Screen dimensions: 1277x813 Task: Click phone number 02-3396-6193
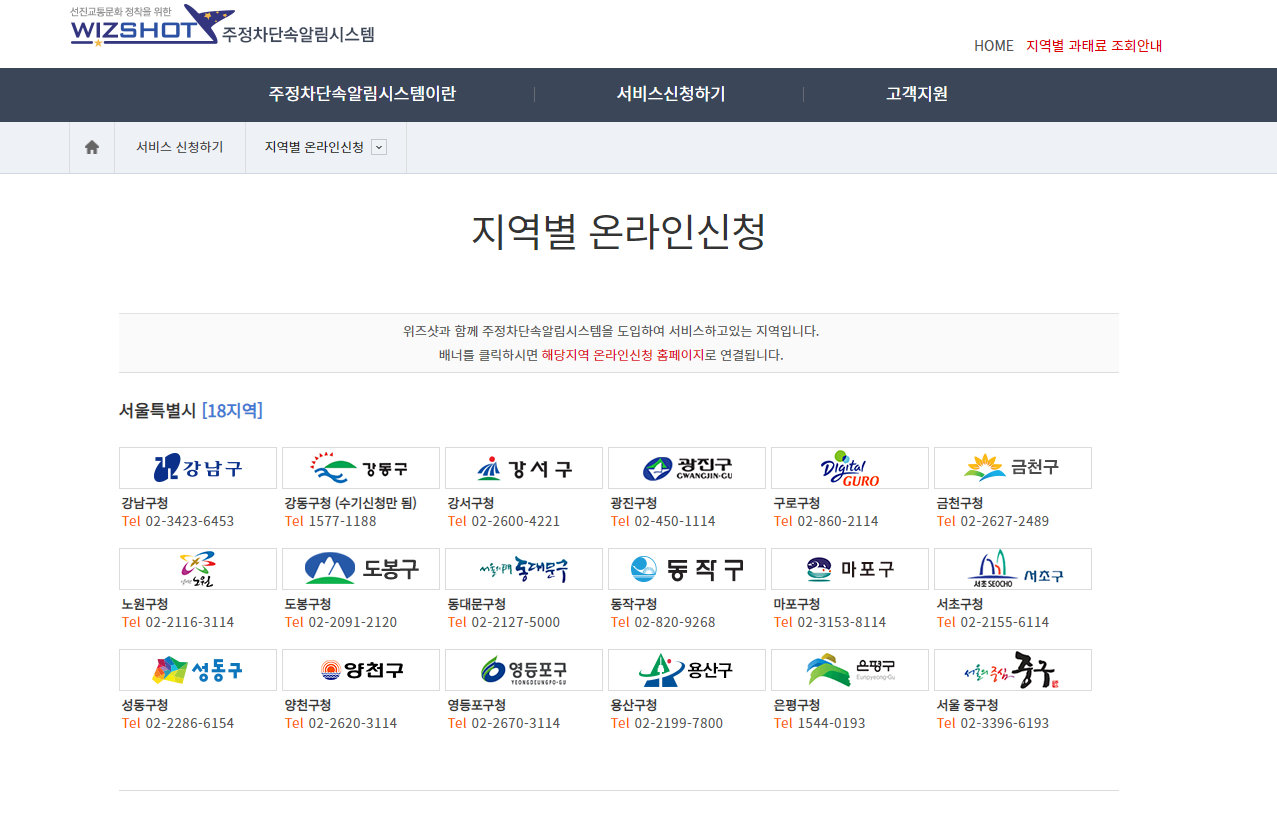(x=1005, y=723)
